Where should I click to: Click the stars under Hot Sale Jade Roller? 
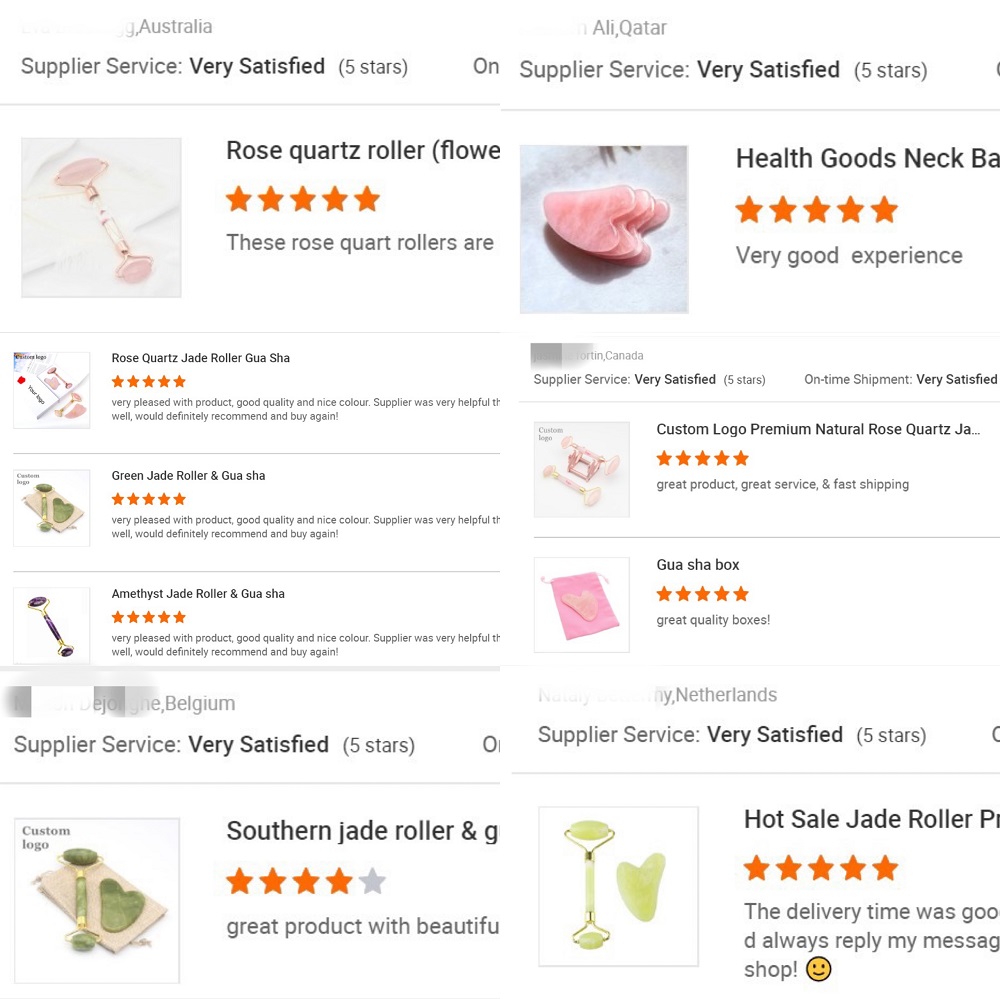pyautogui.click(x=820, y=868)
